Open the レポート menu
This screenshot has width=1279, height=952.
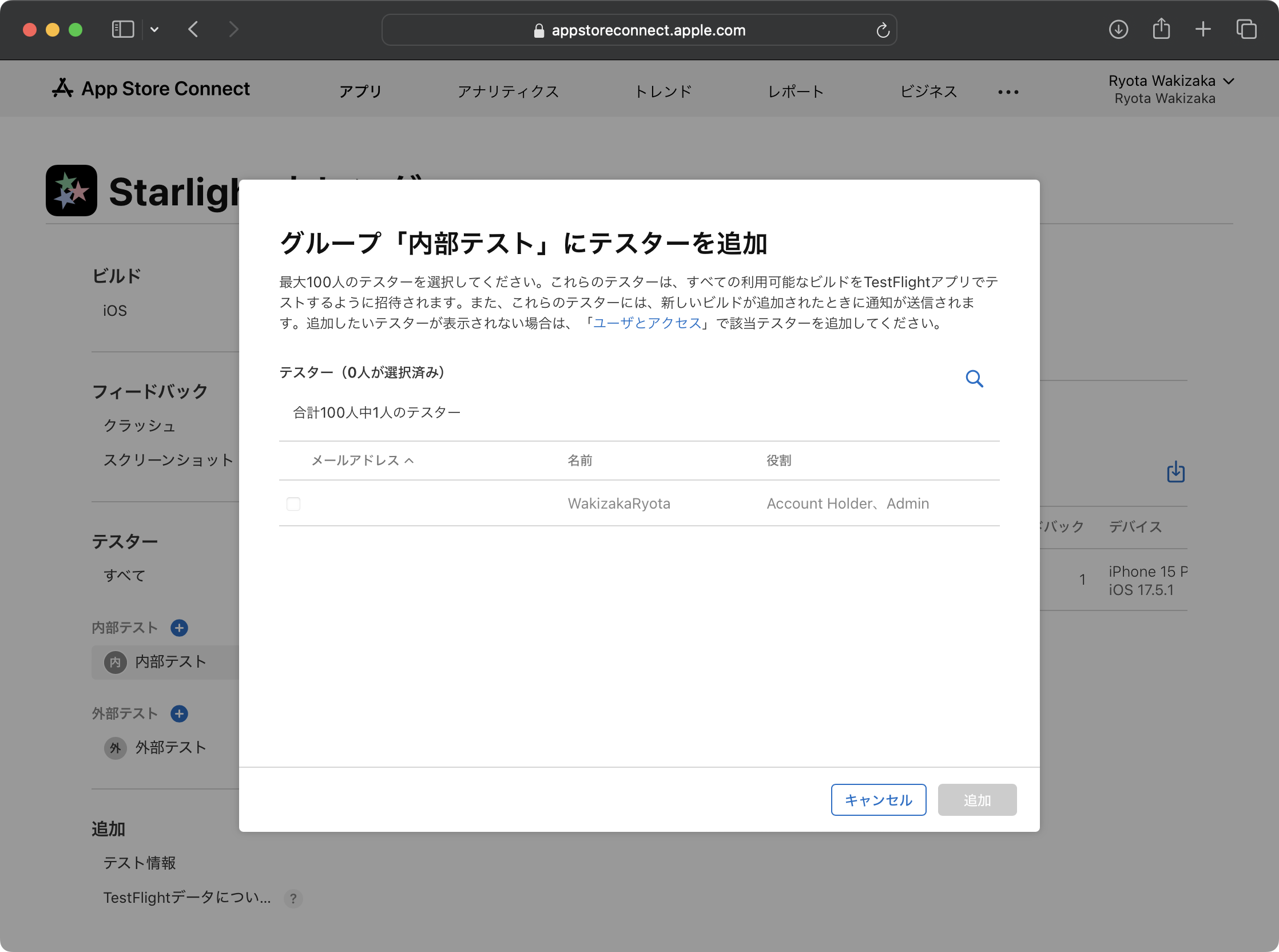click(x=796, y=92)
